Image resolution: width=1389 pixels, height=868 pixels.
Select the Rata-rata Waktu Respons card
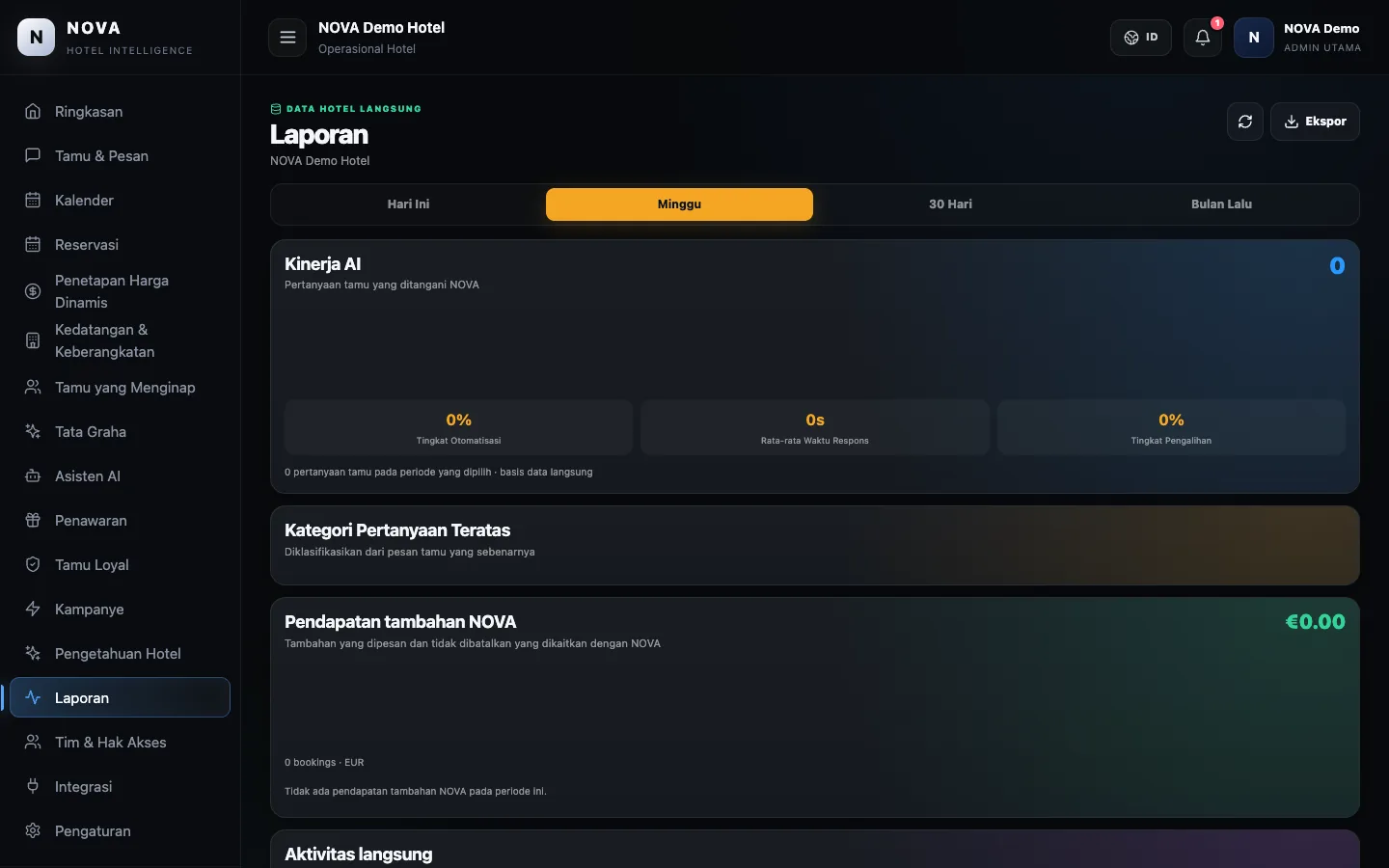(x=815, y=427)
